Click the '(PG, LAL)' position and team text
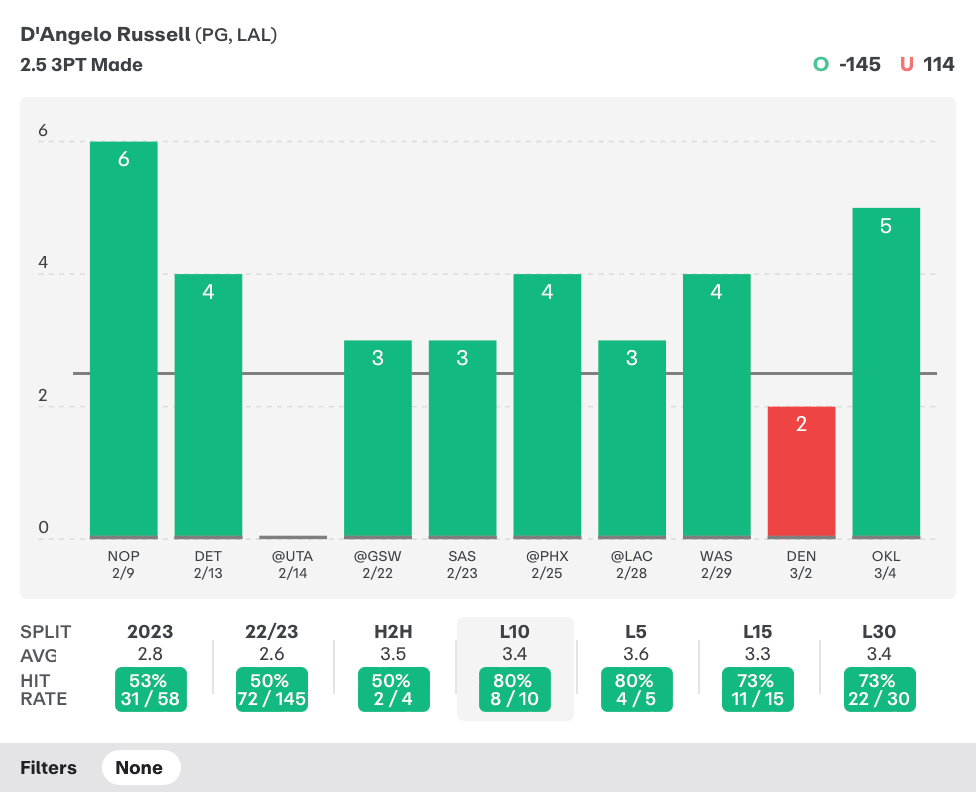 coord(236,35)
